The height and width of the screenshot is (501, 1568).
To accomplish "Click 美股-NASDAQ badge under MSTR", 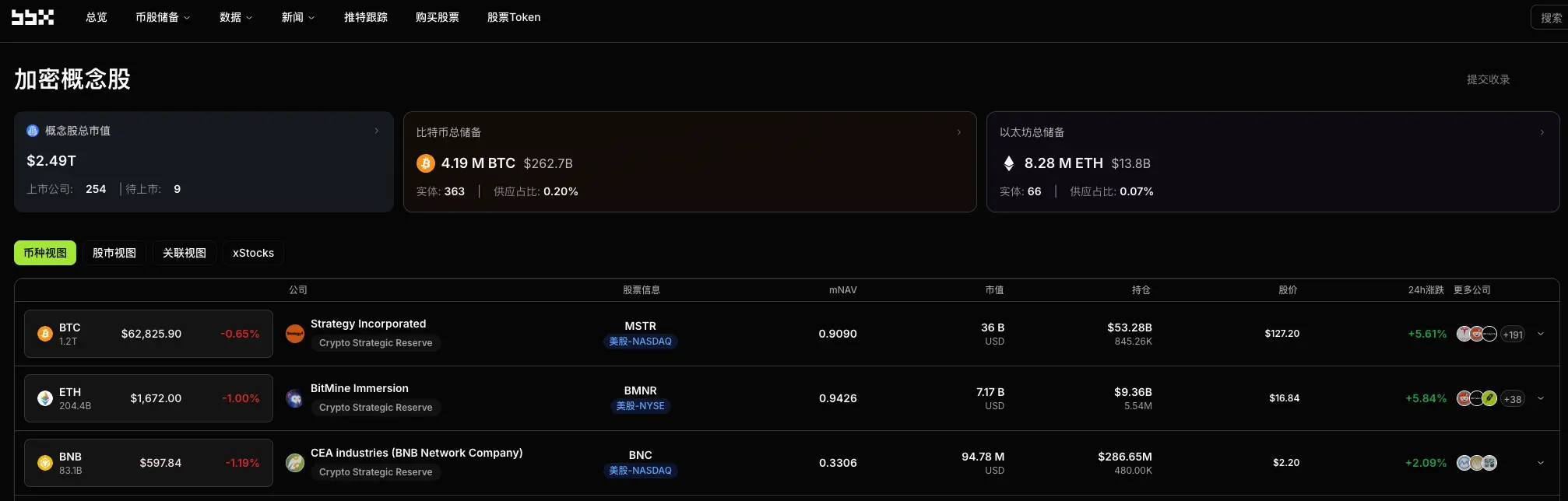I will [640, 342].
